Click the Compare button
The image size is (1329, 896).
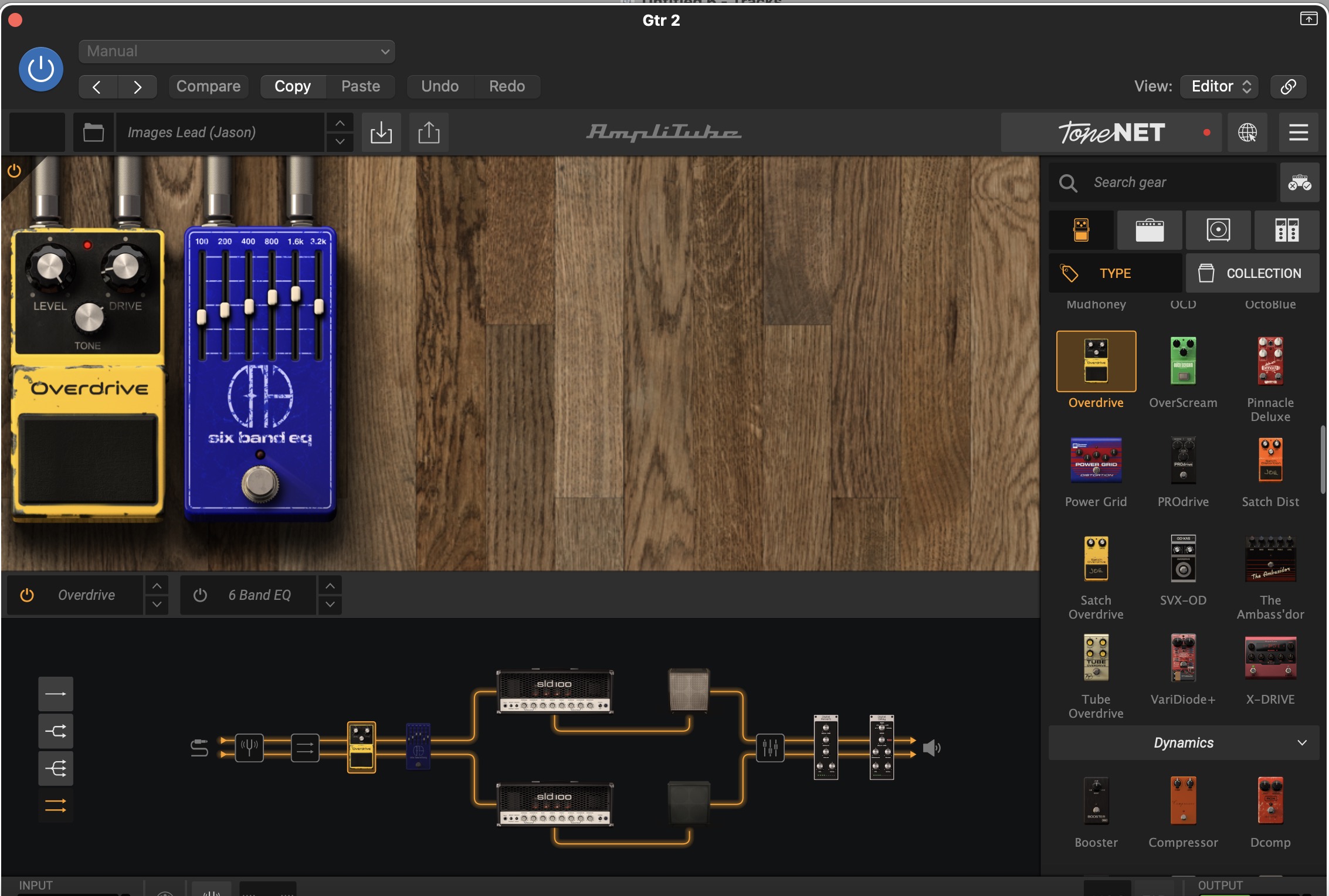(208, 86)
